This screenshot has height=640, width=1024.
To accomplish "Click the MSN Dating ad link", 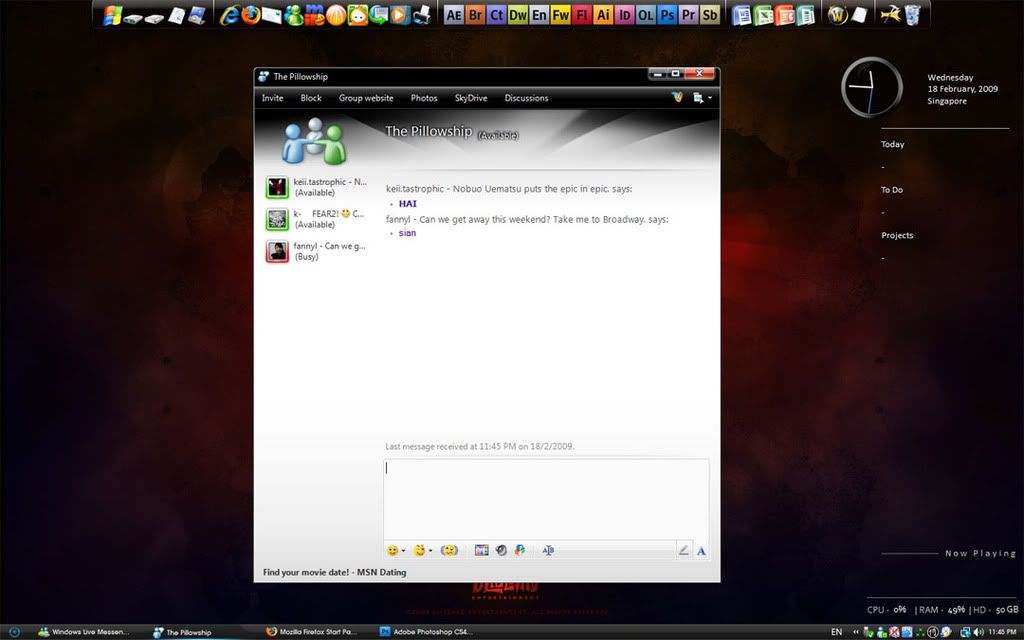I will 334,572.
